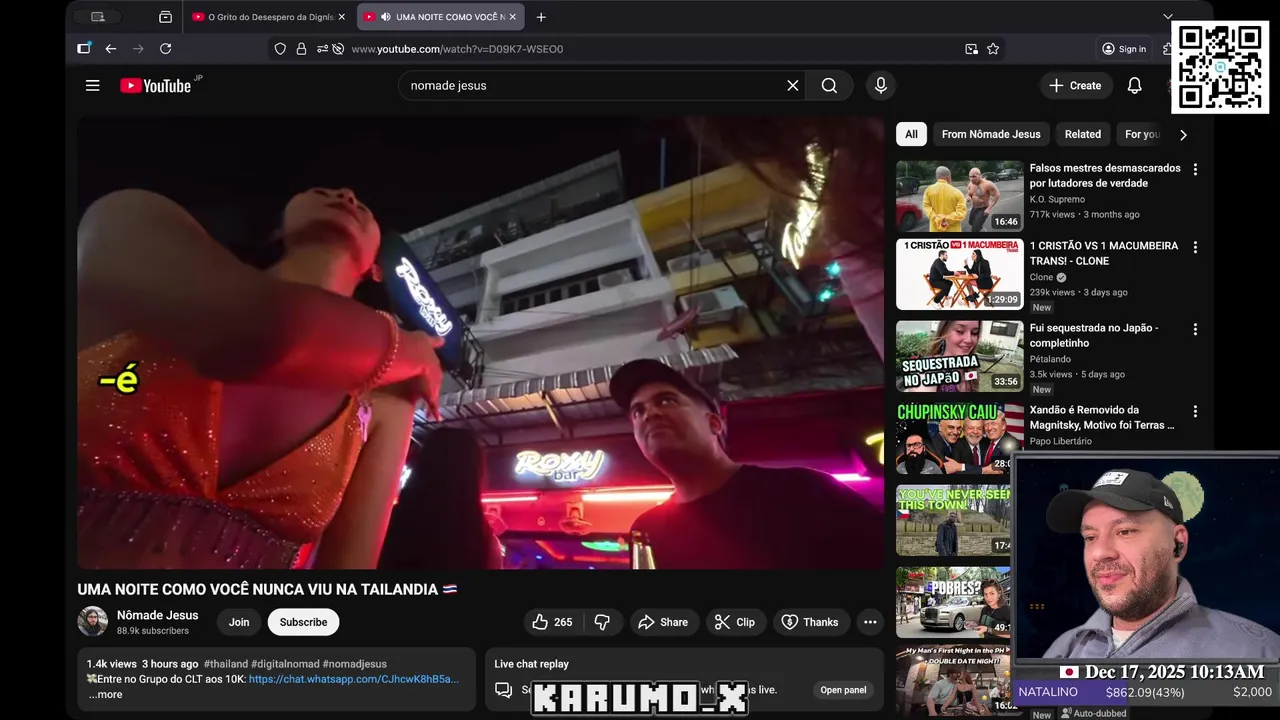Click the #digitalnomad hashtag
Screen dimensions: 1280x720
285,664
